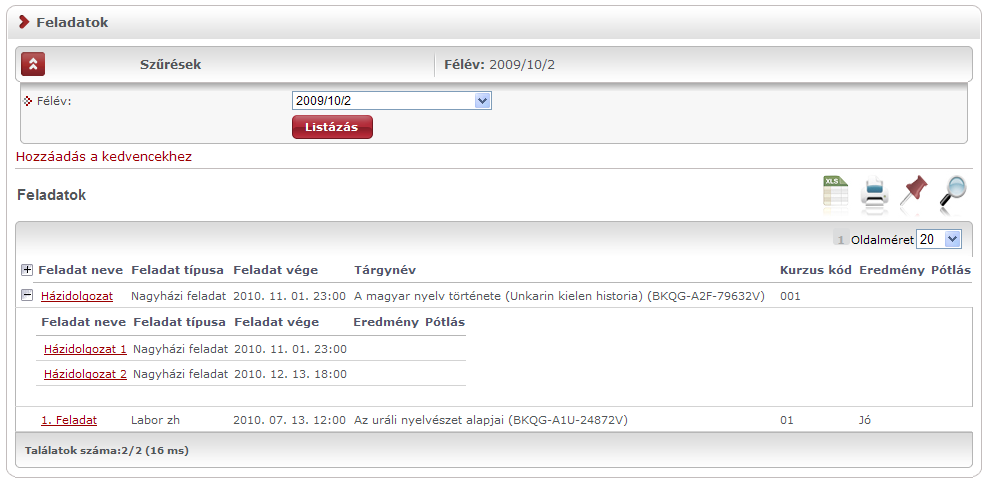Collapse the Házidolgozat row
988x483 pixels.
click(26, 295)
